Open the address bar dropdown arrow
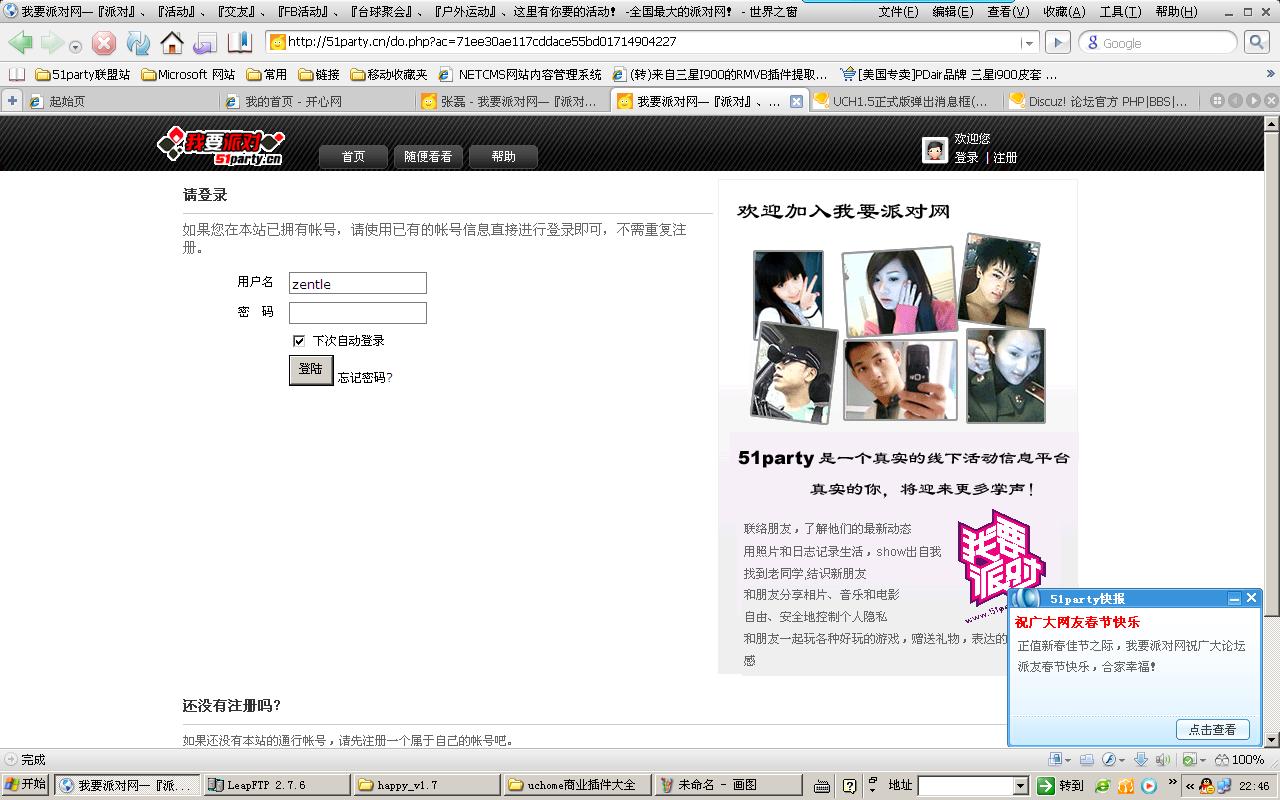This screenshot has height=800, width=1280. click(1028, 43)
